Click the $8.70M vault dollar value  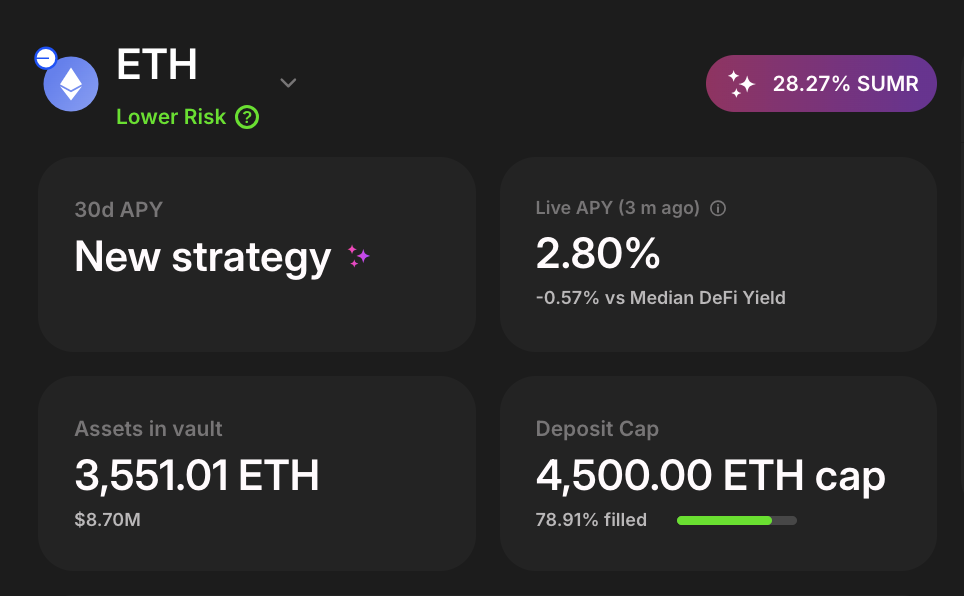coord(108,520)
